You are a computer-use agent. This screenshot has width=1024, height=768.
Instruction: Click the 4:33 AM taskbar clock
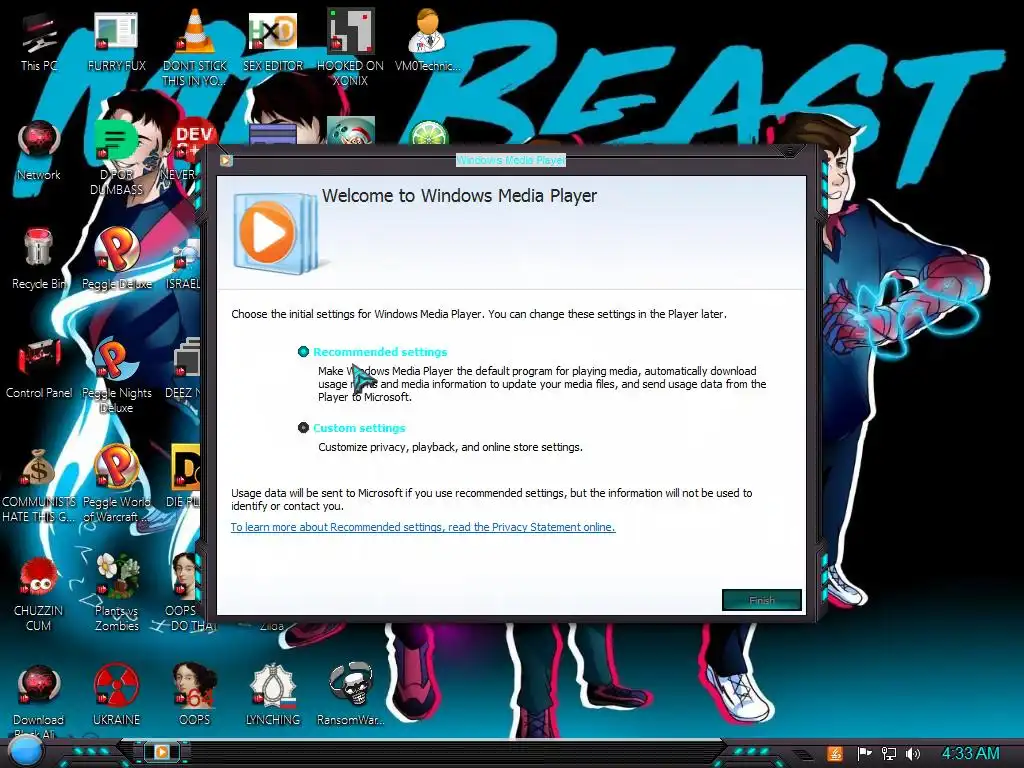[970, 753]
